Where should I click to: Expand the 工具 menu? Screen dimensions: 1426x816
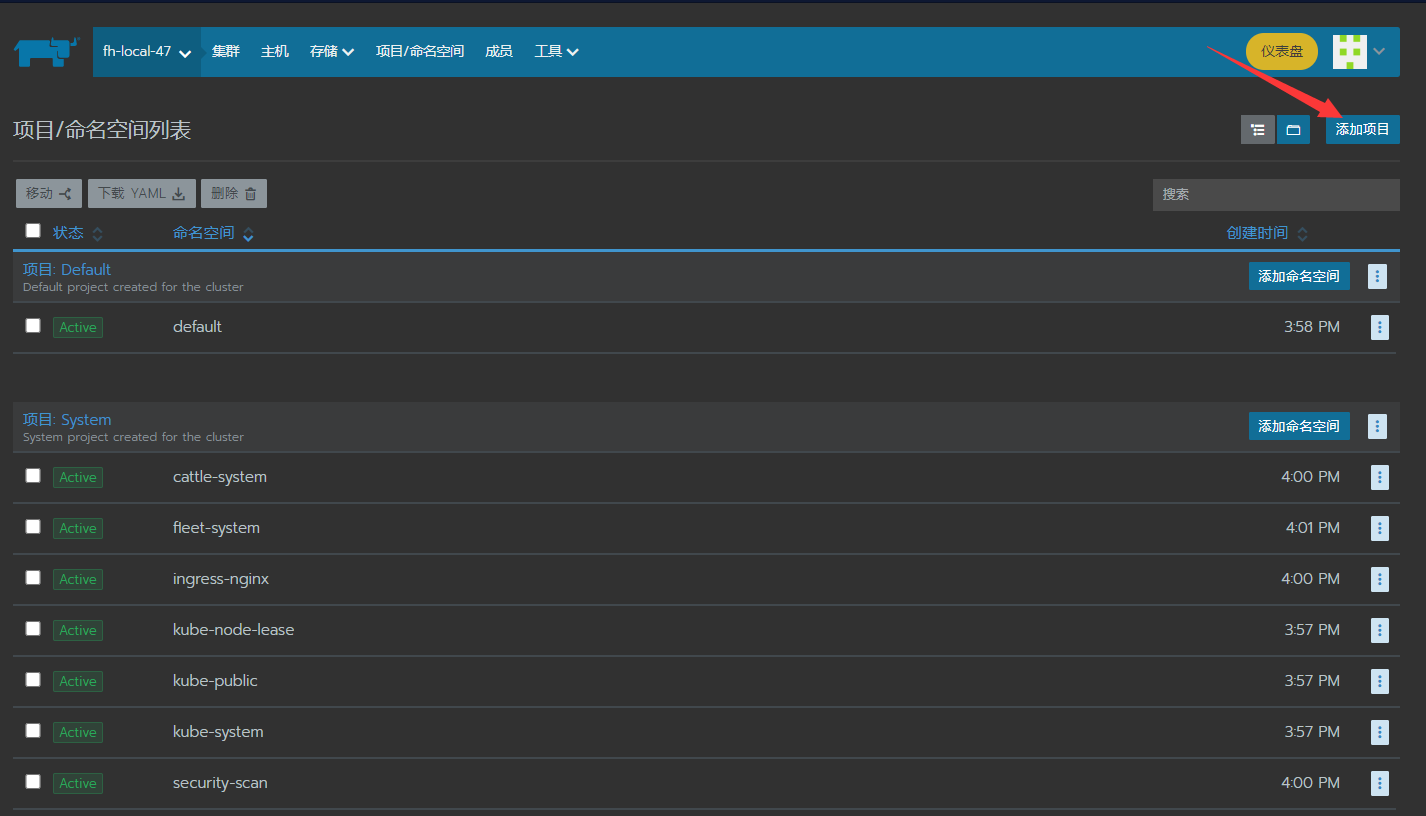[x=557, y=52]
